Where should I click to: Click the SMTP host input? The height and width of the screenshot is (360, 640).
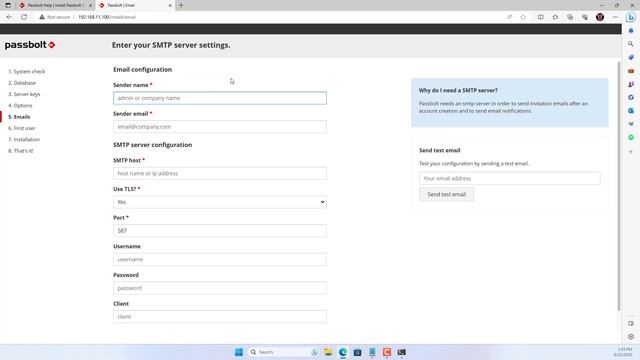click(x=220, y=173)
